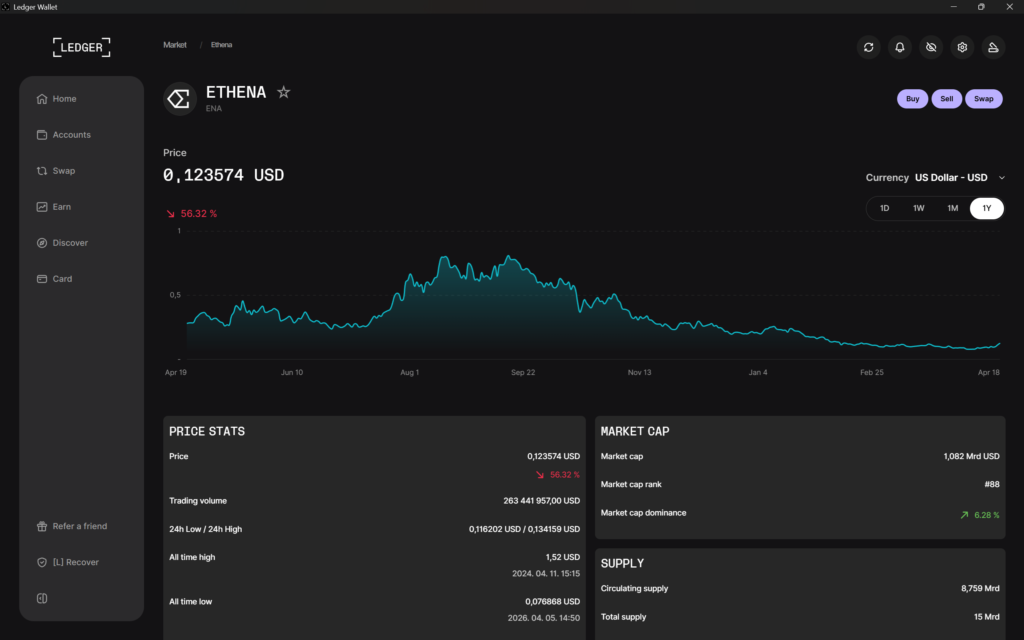This screenshot has width=1024, height=640.
Task: Click the 6.28 % market cap dominance value
Action: point(986,515)
